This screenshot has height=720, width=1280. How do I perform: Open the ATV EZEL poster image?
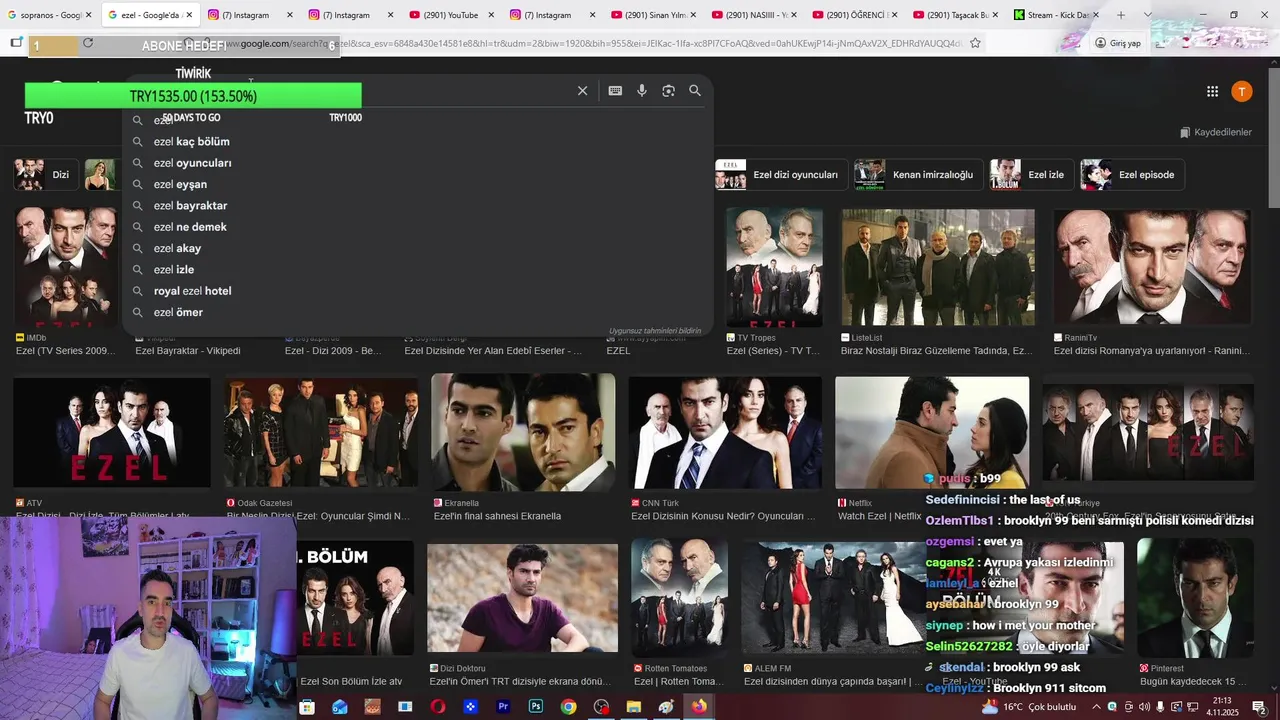pos(112,432)
